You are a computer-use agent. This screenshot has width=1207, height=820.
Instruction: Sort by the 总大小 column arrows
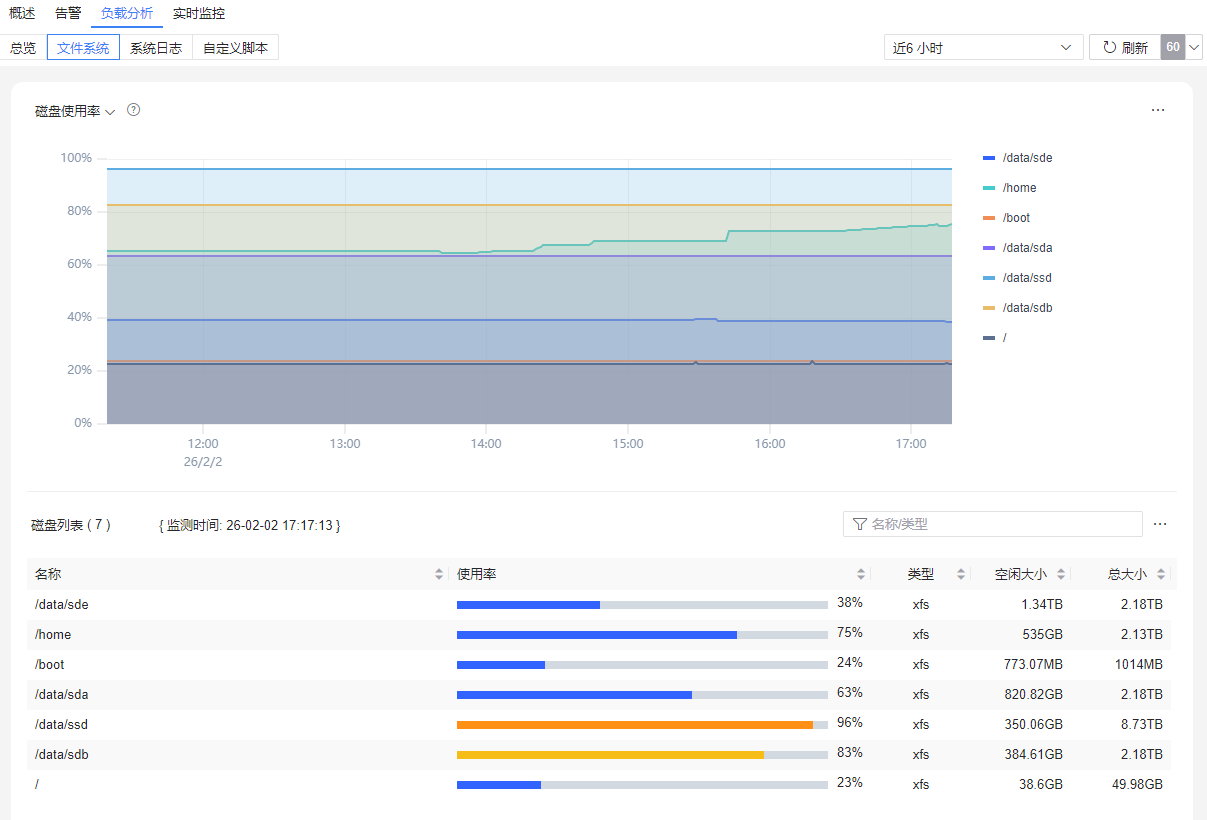(x=1161, y=574)
